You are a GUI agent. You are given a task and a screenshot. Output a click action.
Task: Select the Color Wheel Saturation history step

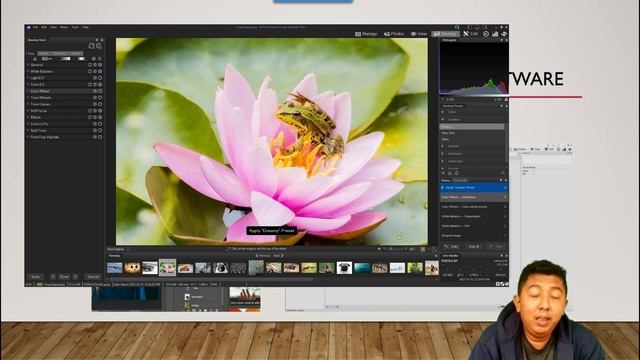473,197
